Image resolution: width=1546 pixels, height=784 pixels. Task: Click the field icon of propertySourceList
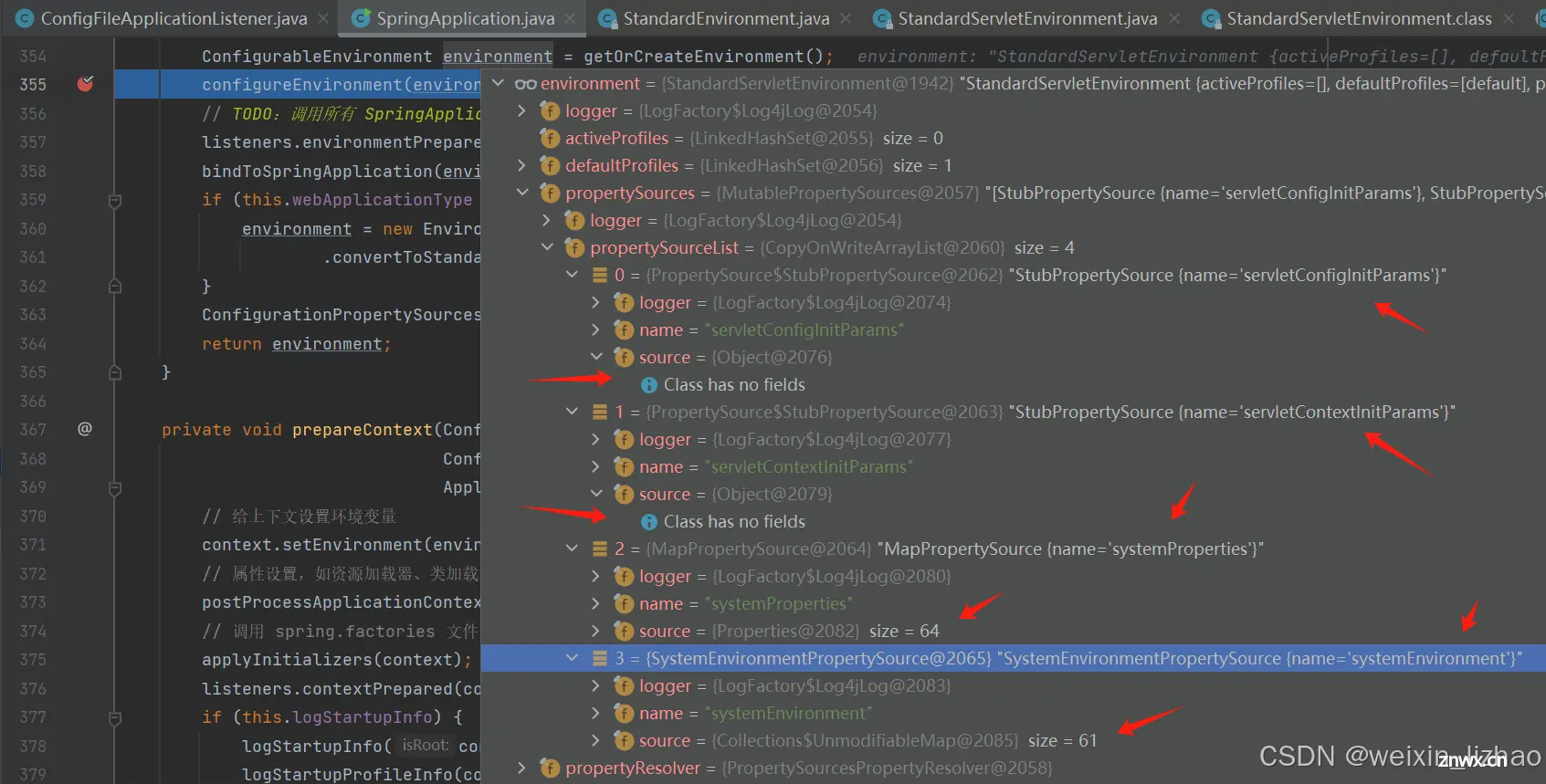tap(574, 247)
